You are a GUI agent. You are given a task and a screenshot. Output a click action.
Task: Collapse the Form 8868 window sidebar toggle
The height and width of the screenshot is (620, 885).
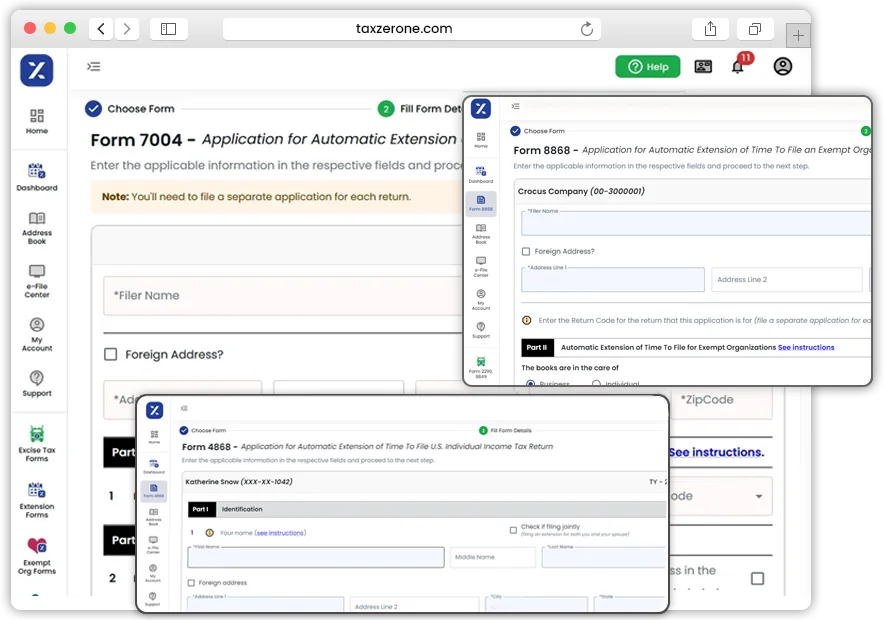[x=515, y=106]
